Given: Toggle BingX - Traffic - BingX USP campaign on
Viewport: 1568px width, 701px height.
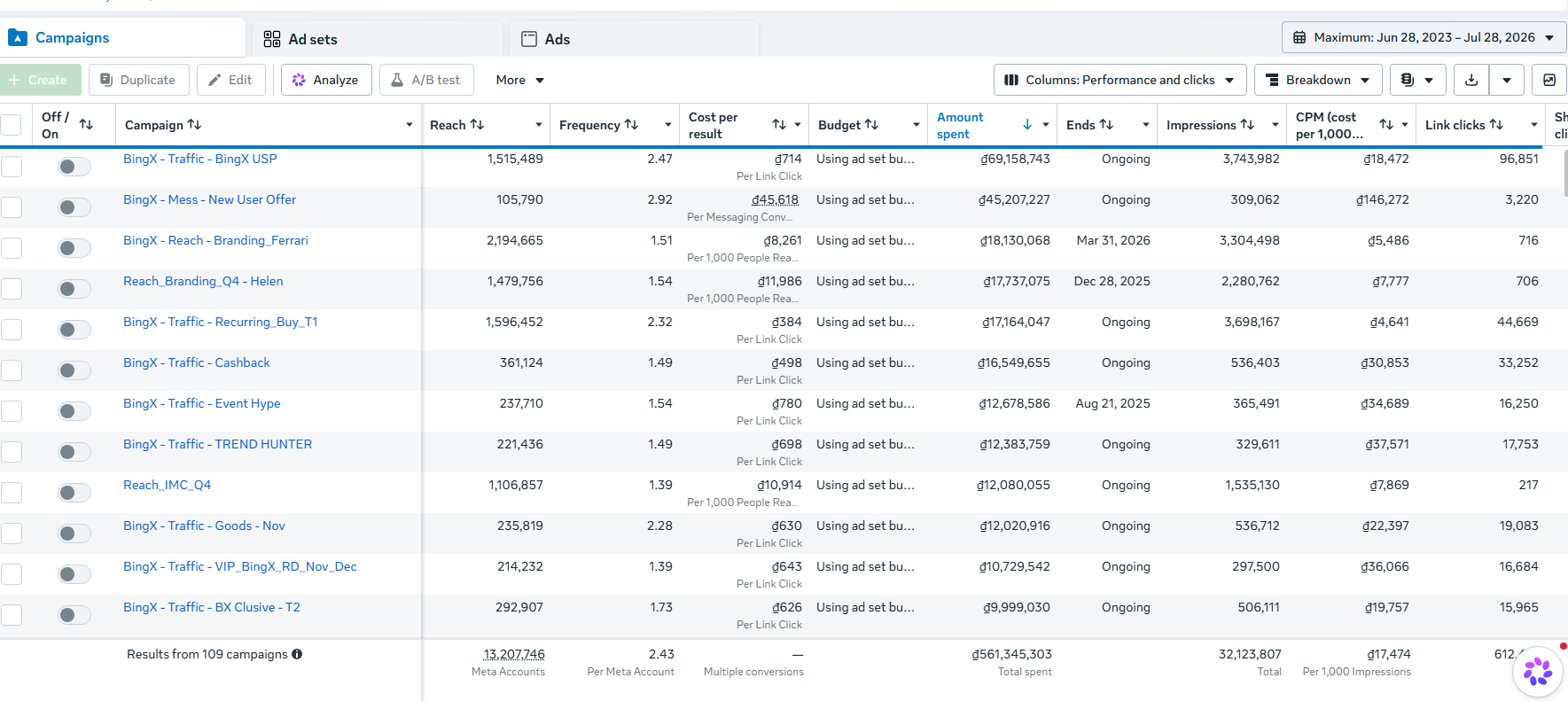Looking at the screenshot, I should coord(74,167).
